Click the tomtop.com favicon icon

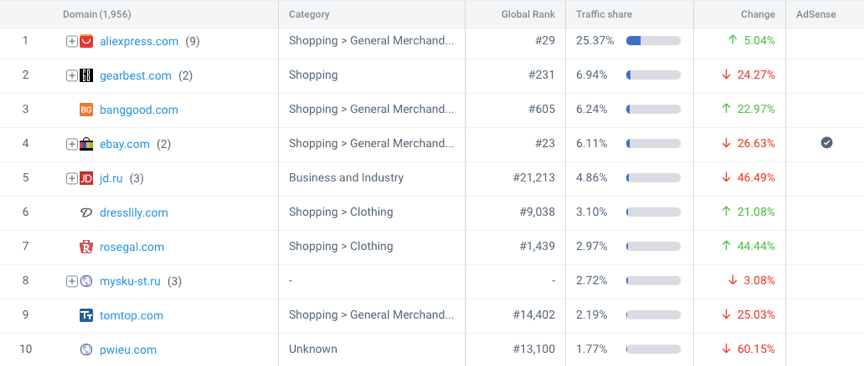(x=86, y=315)
